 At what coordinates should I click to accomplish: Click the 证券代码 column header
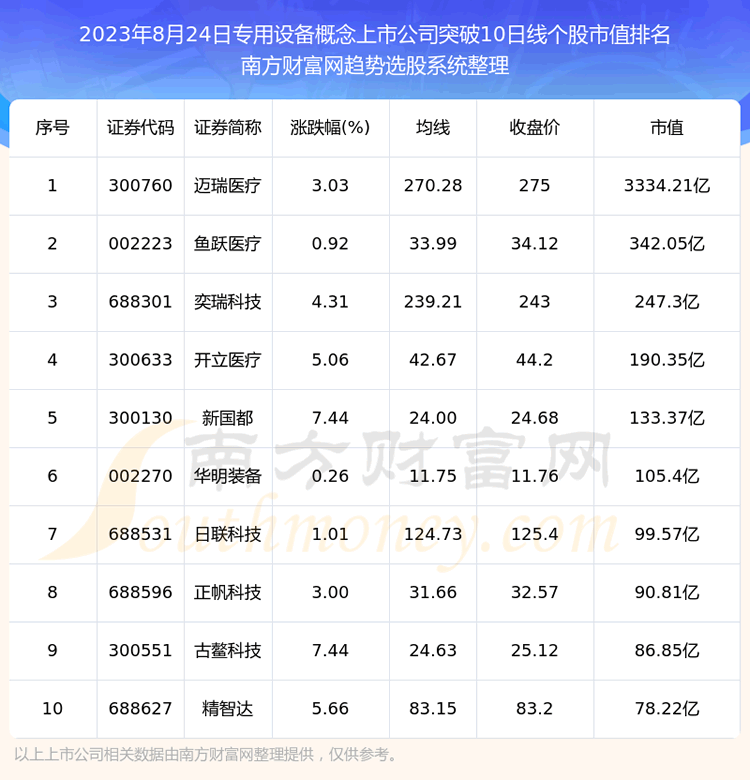point(141,128)
